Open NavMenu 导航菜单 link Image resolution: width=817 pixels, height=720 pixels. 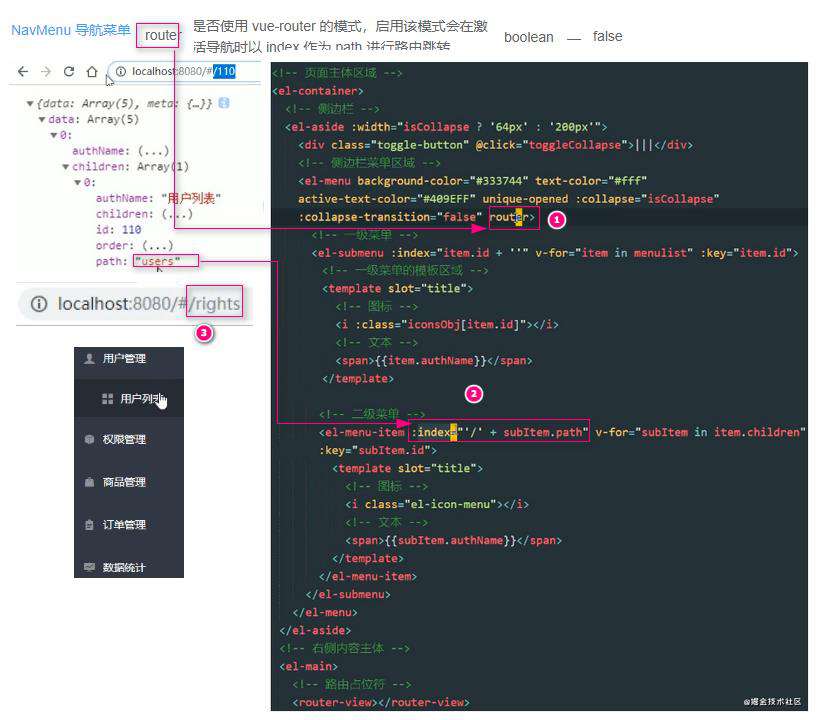click(x=71, y=30)
